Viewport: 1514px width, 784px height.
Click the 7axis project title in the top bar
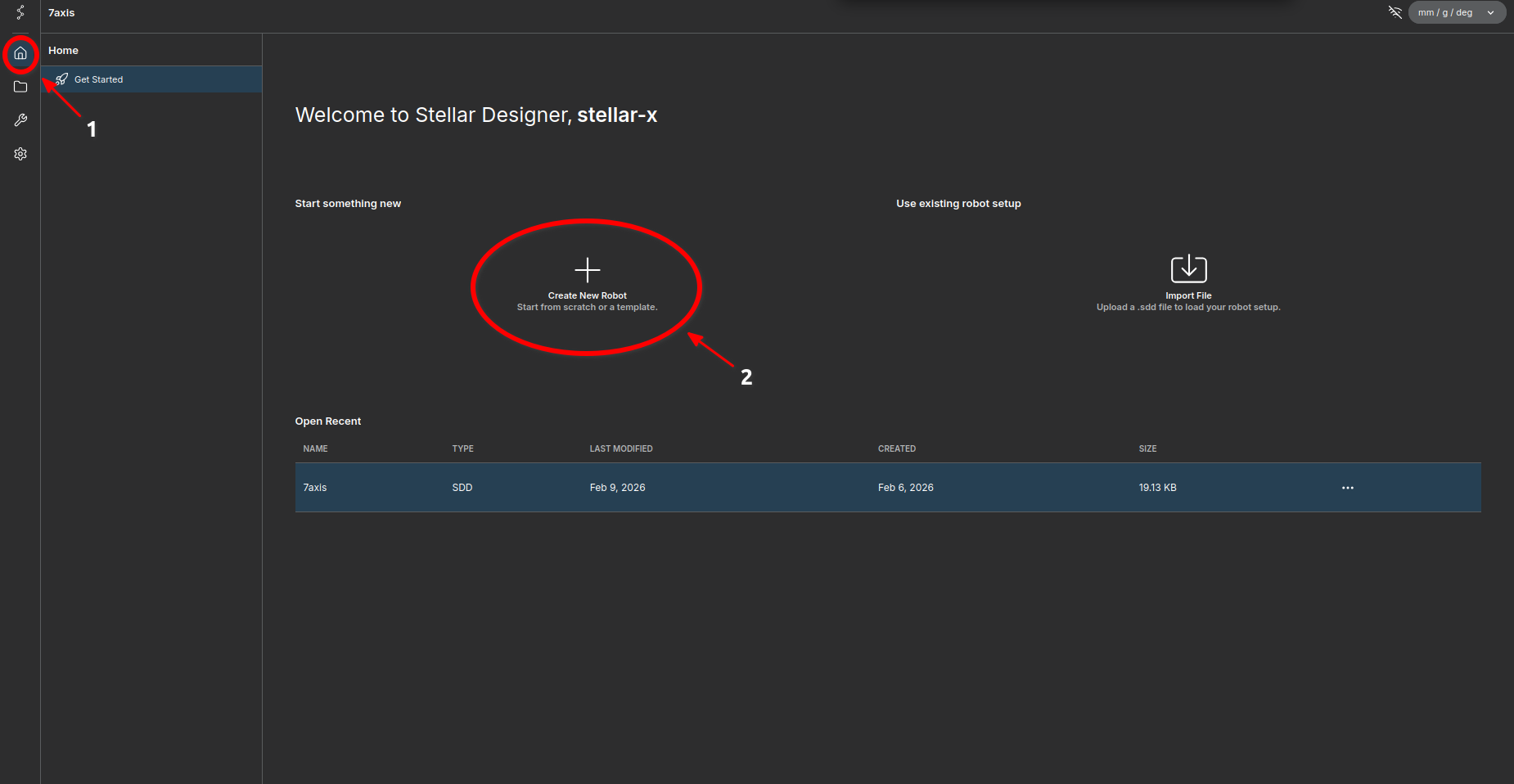61,13
